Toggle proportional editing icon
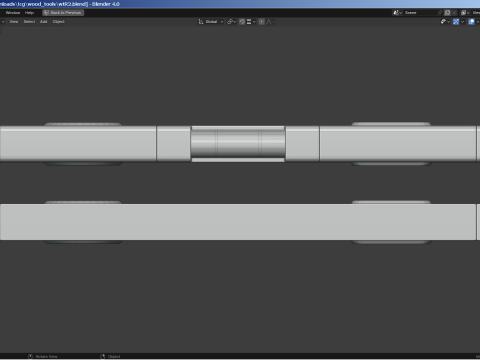Screen dimensions: 480x360 pos(262,22)
